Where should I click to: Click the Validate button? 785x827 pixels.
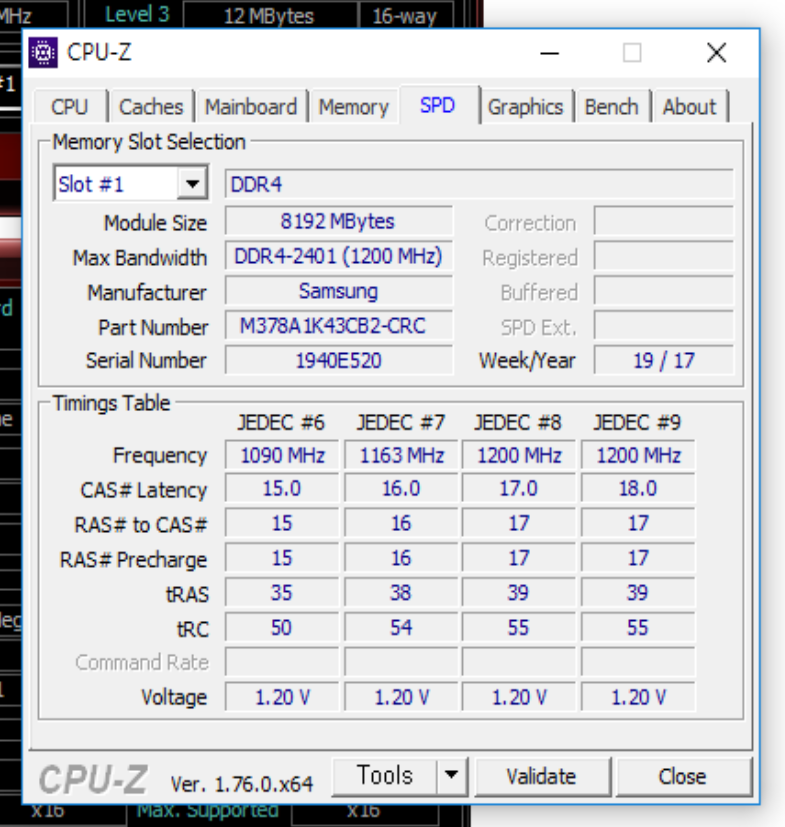click(x=542, y=776)
